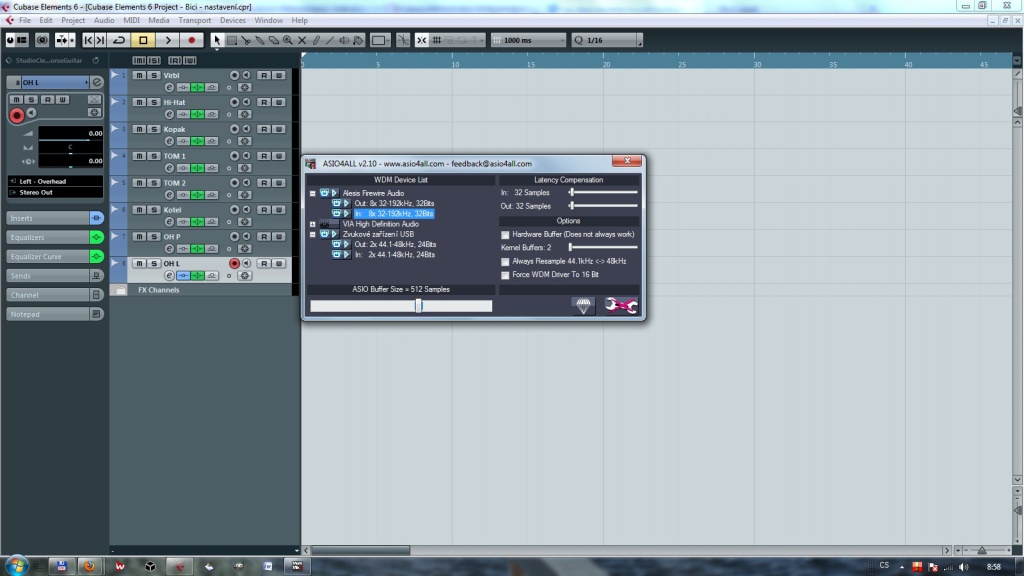
Task: Click the Record button in the transport toolbar
Action: click(x=192, y=40)
